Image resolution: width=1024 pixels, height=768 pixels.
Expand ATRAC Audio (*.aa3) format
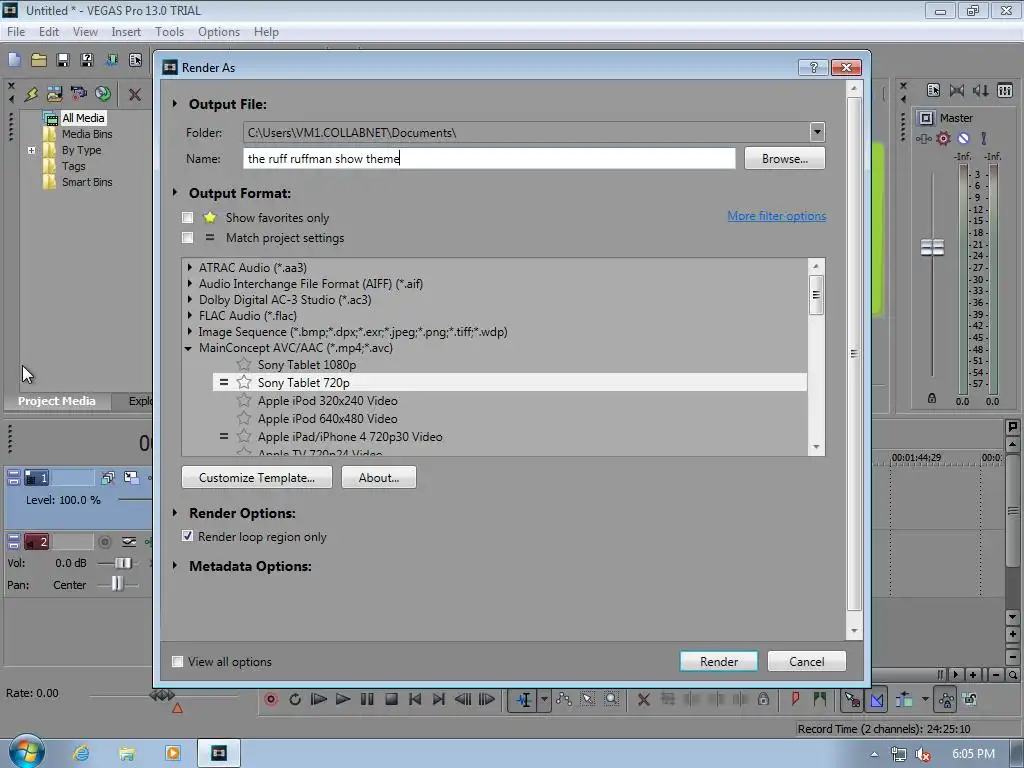[x=189, y=267]
